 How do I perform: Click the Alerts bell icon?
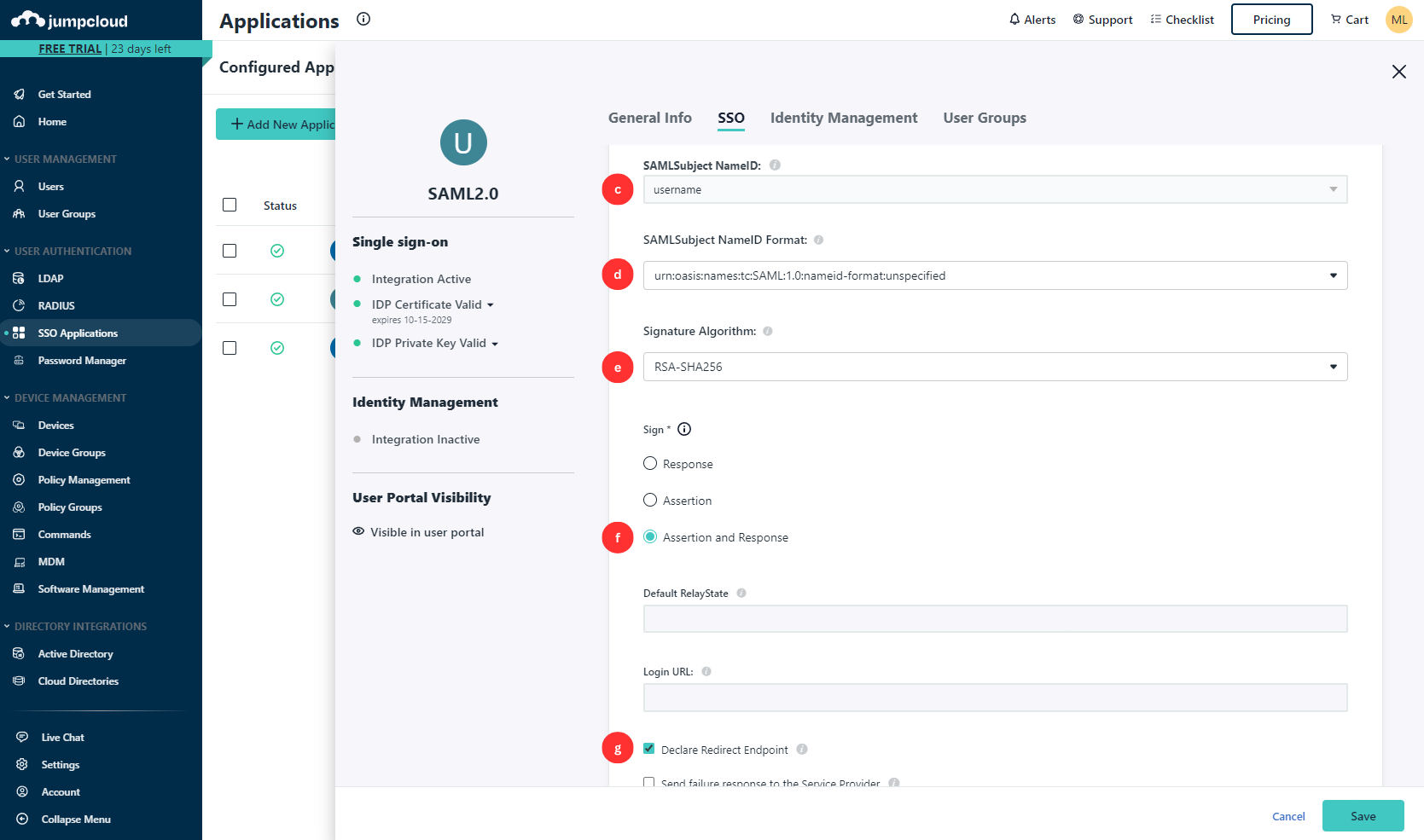point(1014,20)
